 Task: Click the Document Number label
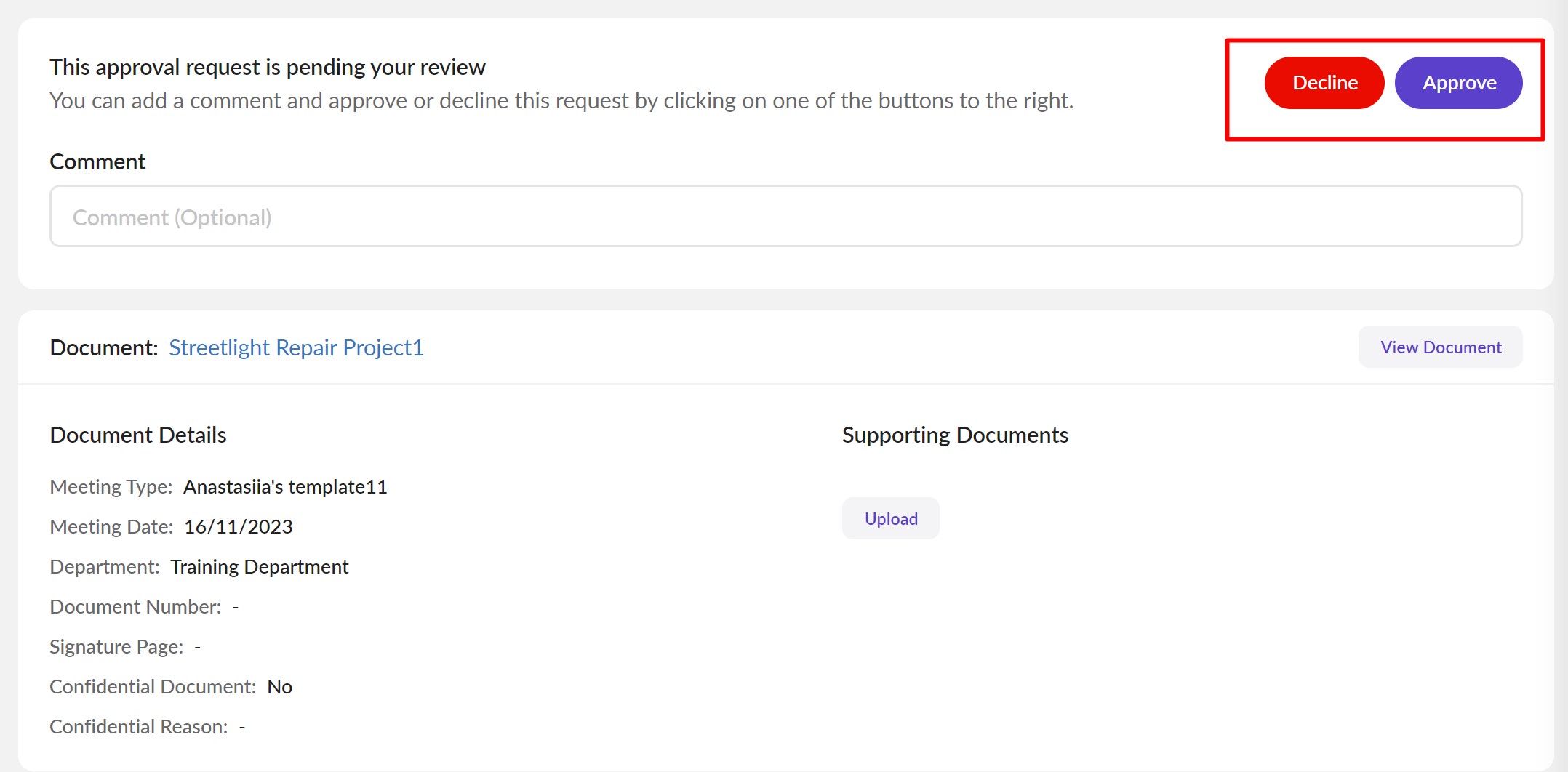click(x=135, y=606)
